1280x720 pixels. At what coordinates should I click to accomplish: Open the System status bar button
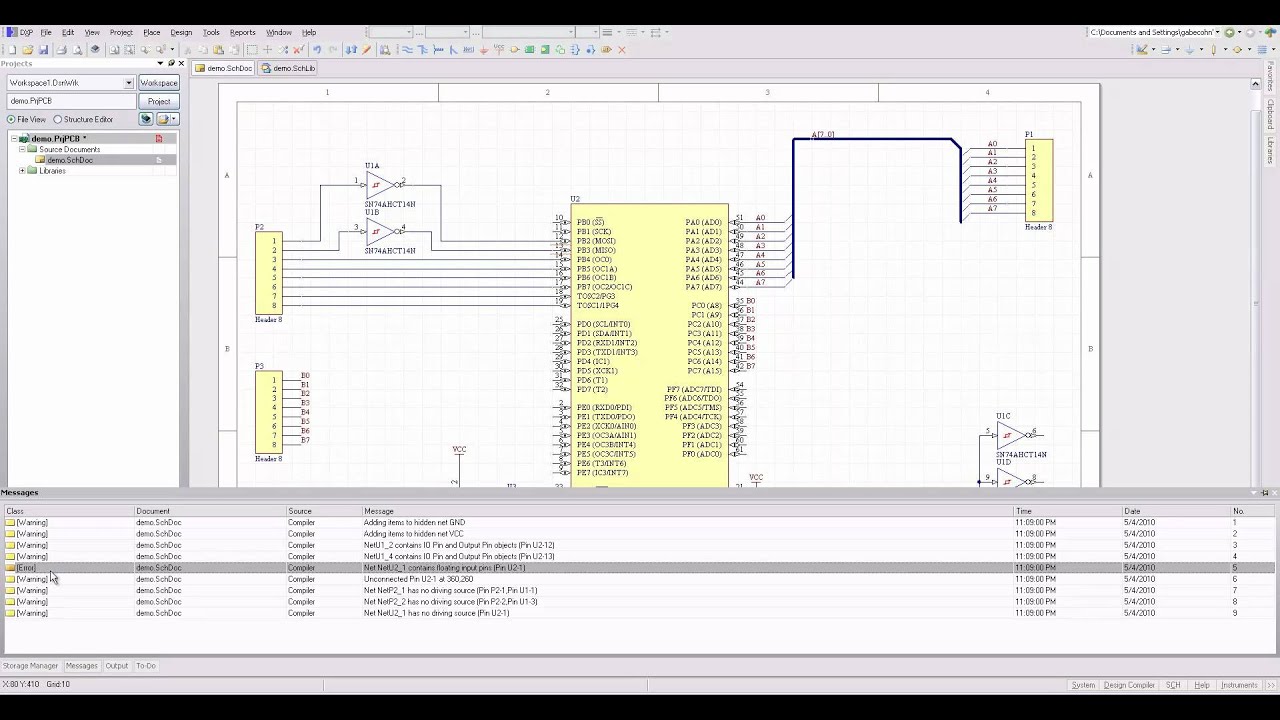(x=1083, y=685)
